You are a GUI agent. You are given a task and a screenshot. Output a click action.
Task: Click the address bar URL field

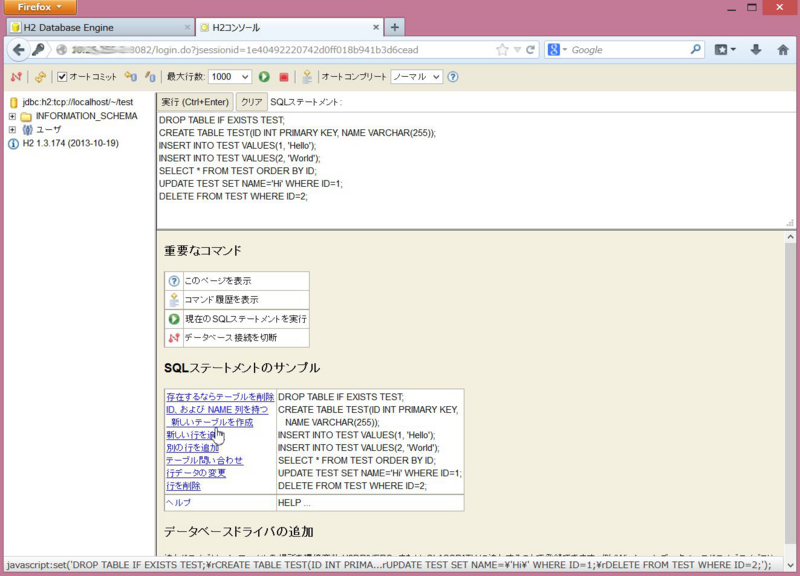282,50
